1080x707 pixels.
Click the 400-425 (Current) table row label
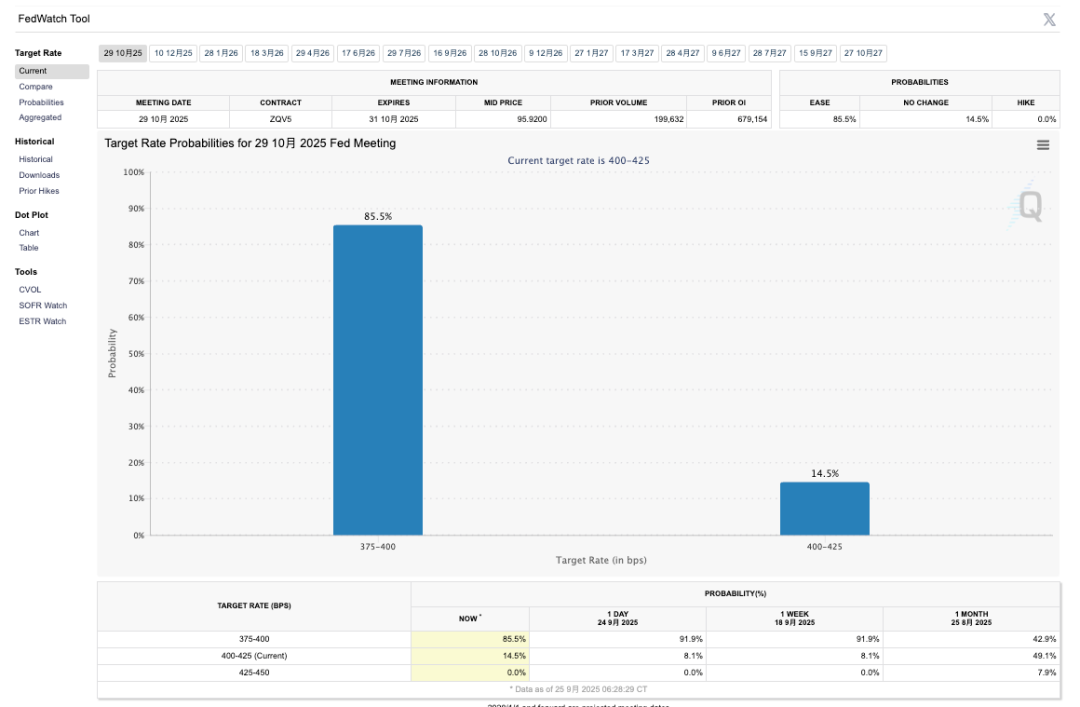pyautogui.click(x=254, y=656)
